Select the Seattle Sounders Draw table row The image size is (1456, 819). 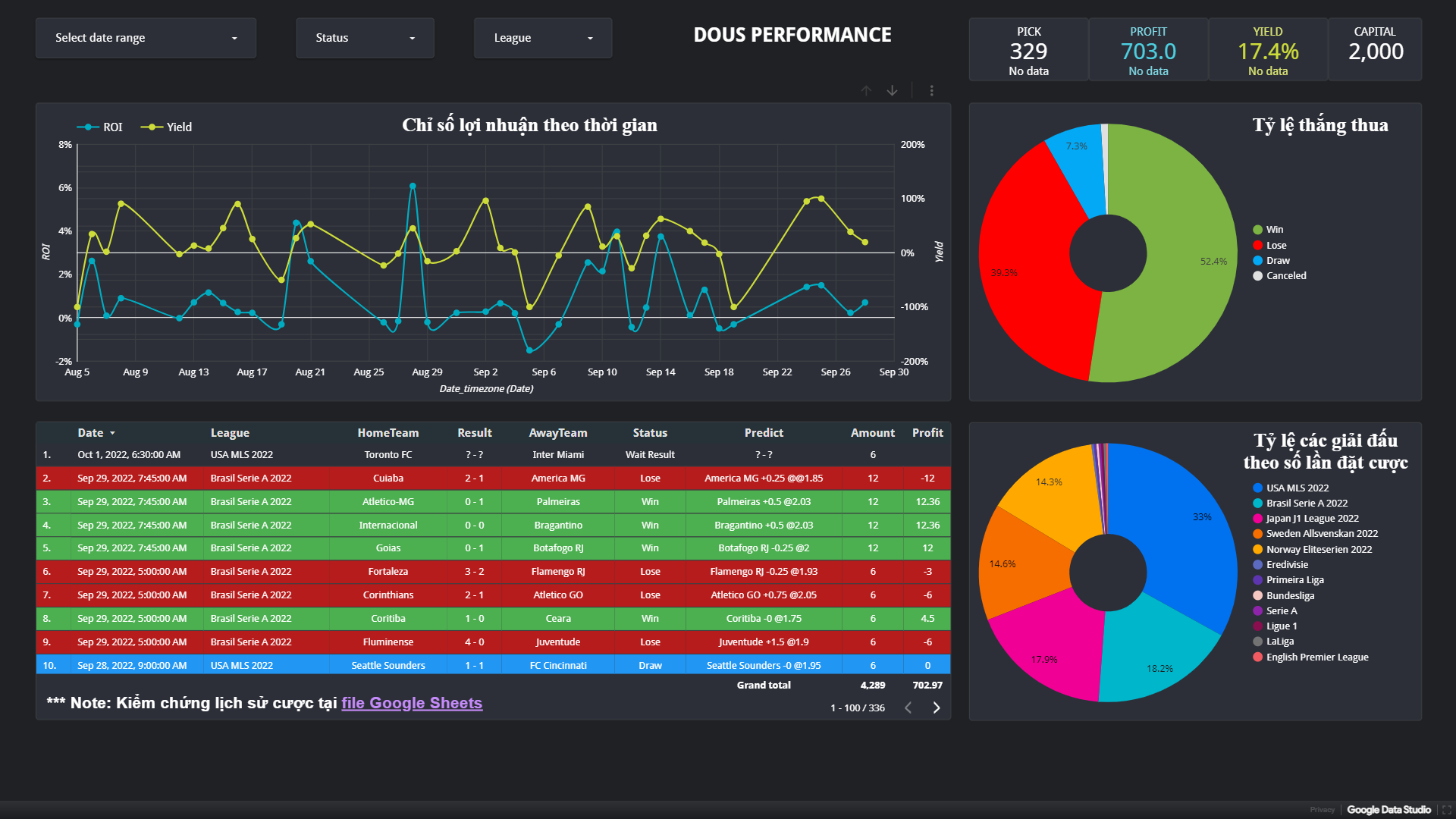pyautogui.click(x=493, y=665)
